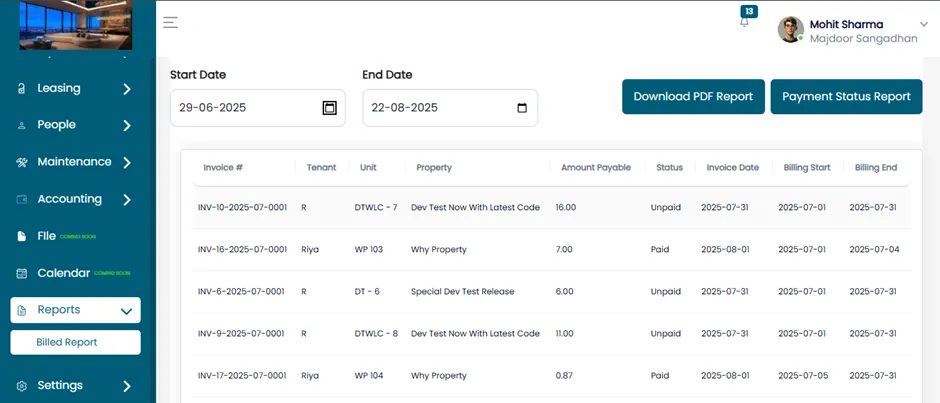Screen dimensions: 940x403
Task: Select invoice INV-16-2025-07-0001
Action: 242,249
